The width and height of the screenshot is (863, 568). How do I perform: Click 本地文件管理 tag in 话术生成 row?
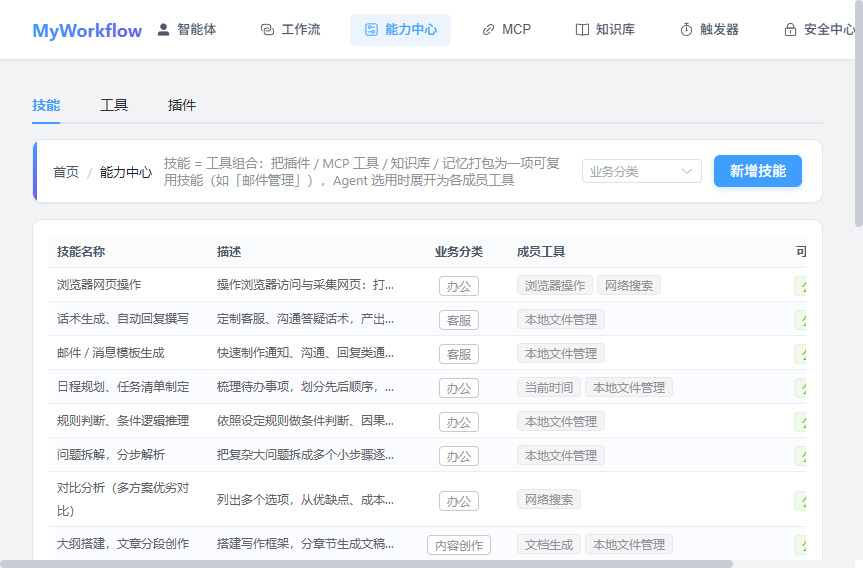click(561, 319)
